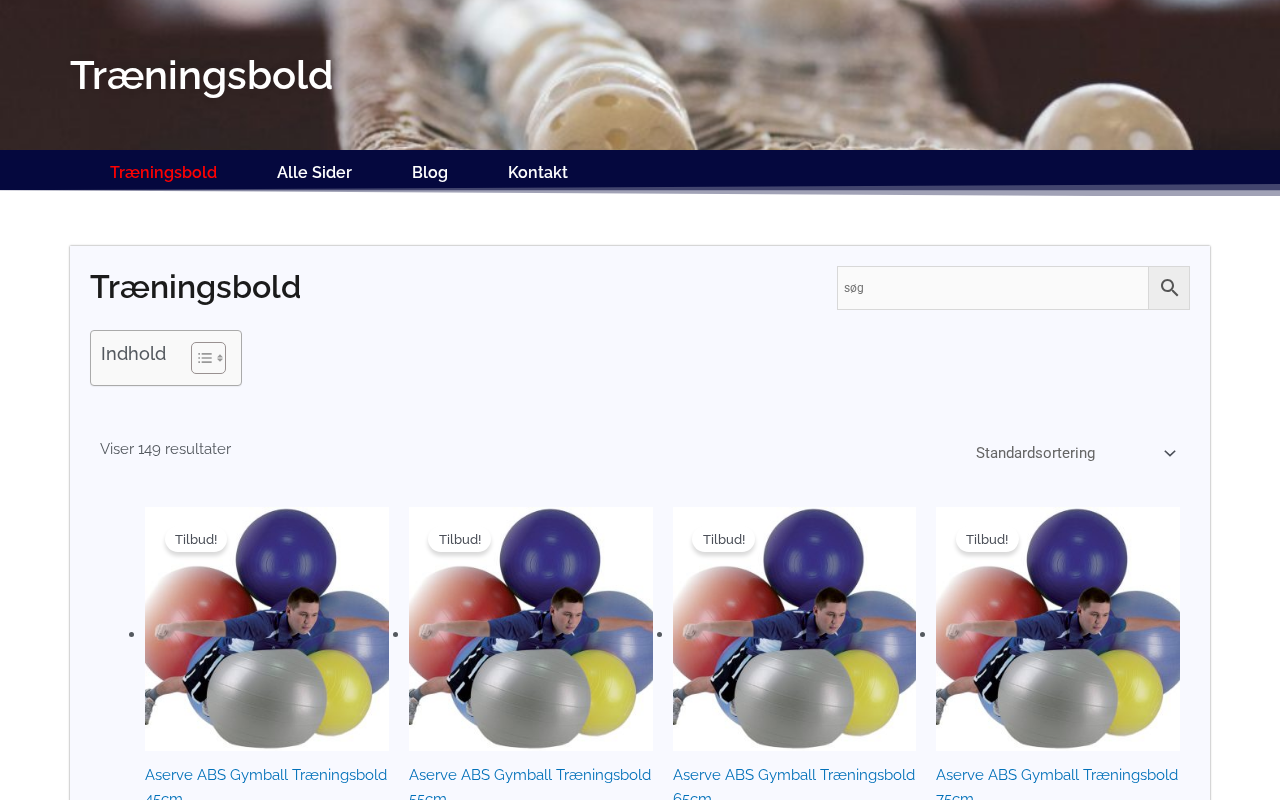Click the Træningsbold site title in header
This screenshot has height=800, width=1280.
coord(201,75)
